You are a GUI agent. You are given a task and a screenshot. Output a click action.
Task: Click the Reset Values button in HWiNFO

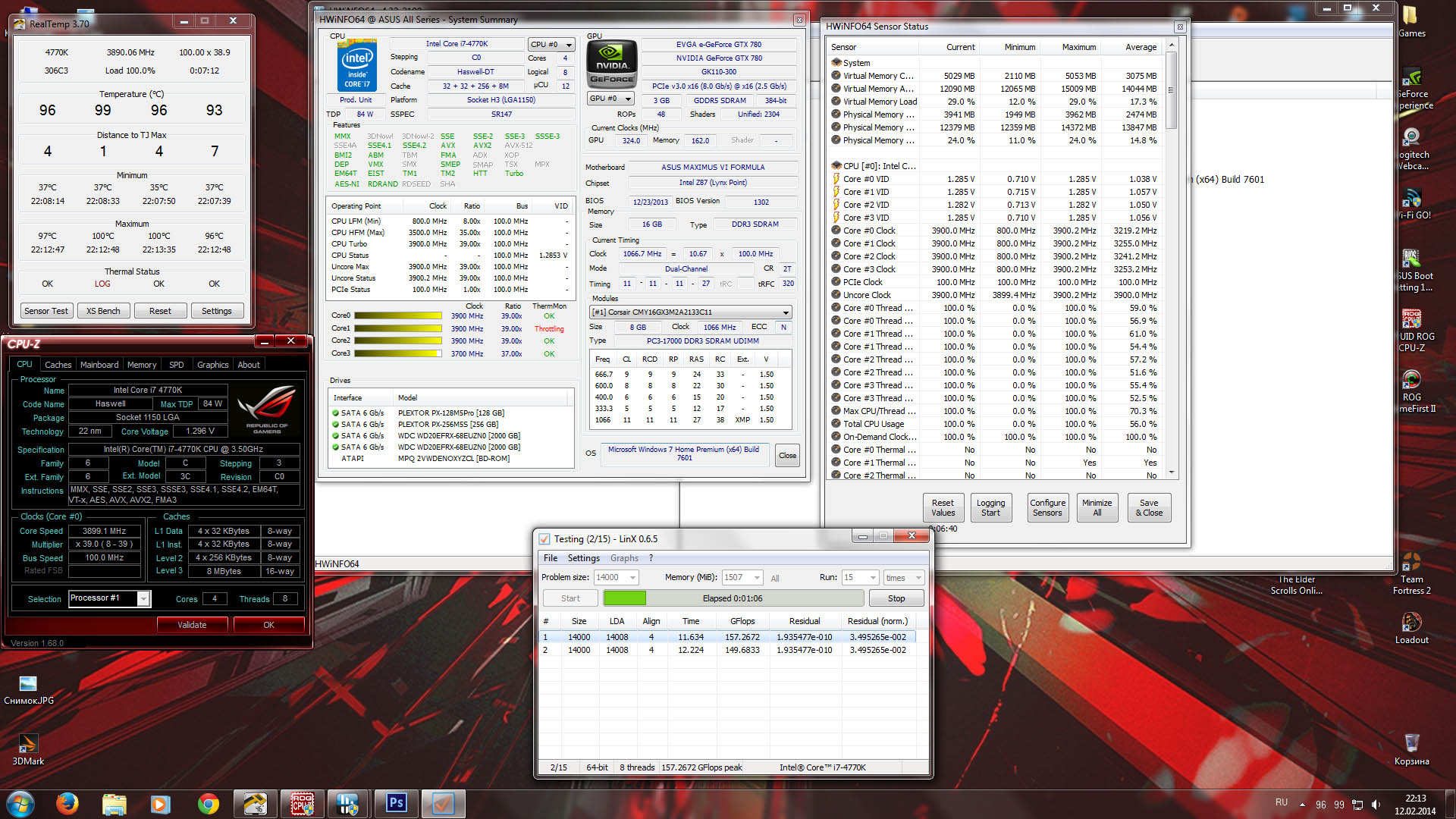pyautogui.click(x=943, y=507)
